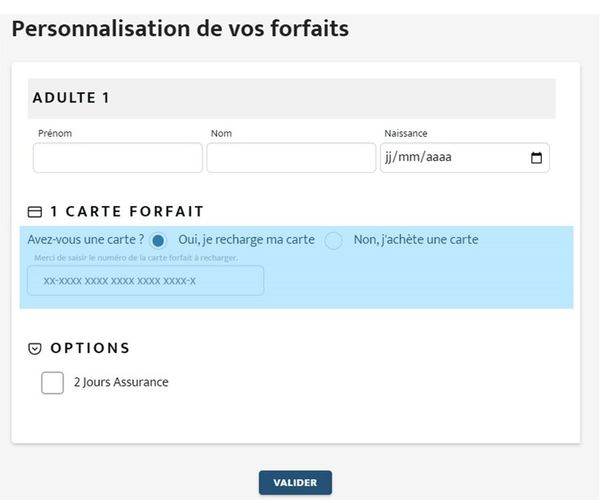
Task: Select the 'Oui, je recharge ma carte' radio button
Action: pos(158,241)
